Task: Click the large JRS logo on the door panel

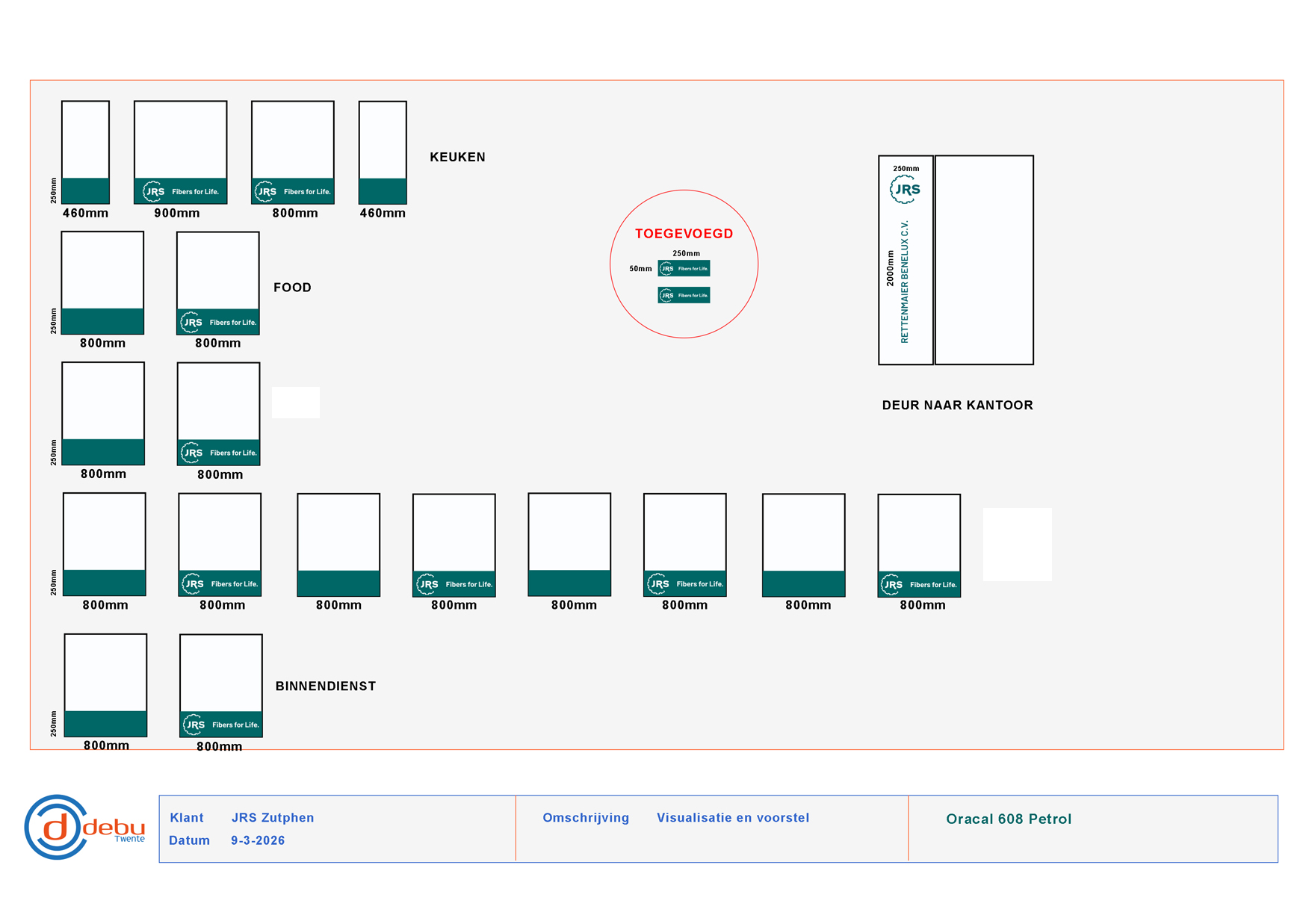Action: (906, 190)
